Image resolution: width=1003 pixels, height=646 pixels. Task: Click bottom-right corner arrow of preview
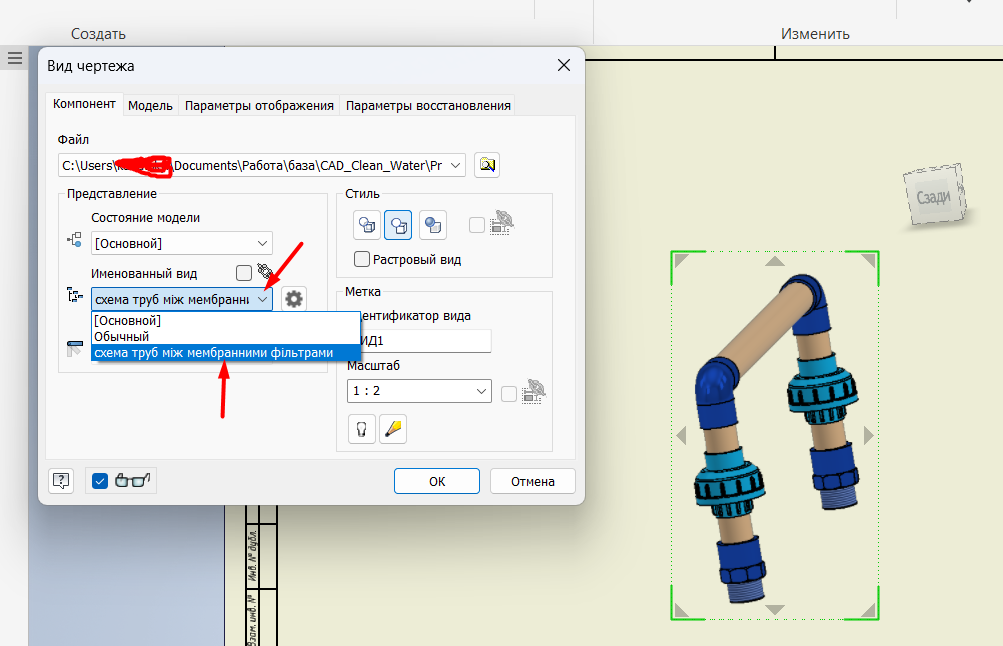coord(869,611)
